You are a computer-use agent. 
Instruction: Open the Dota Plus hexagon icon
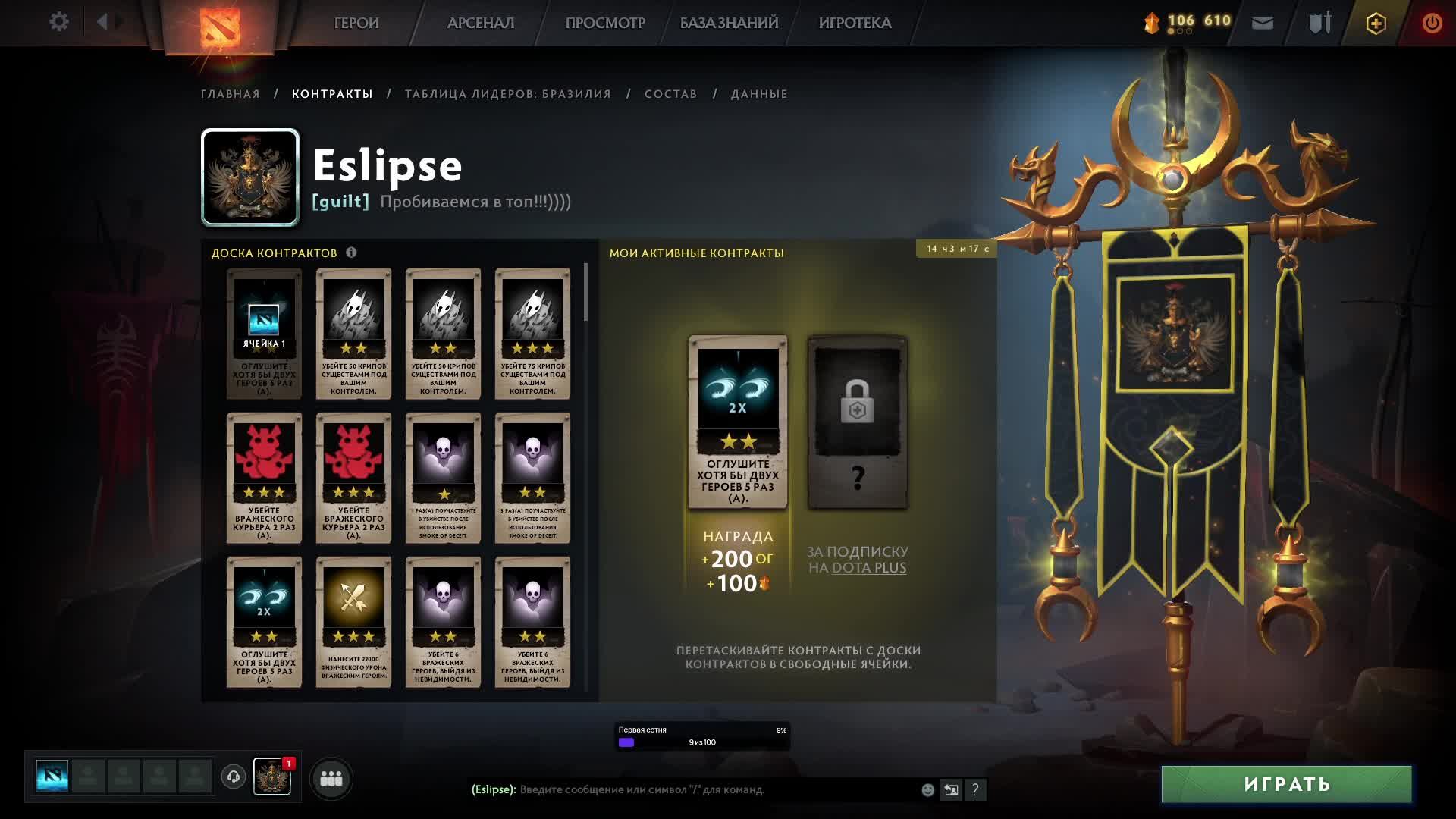click(1376, 23)
